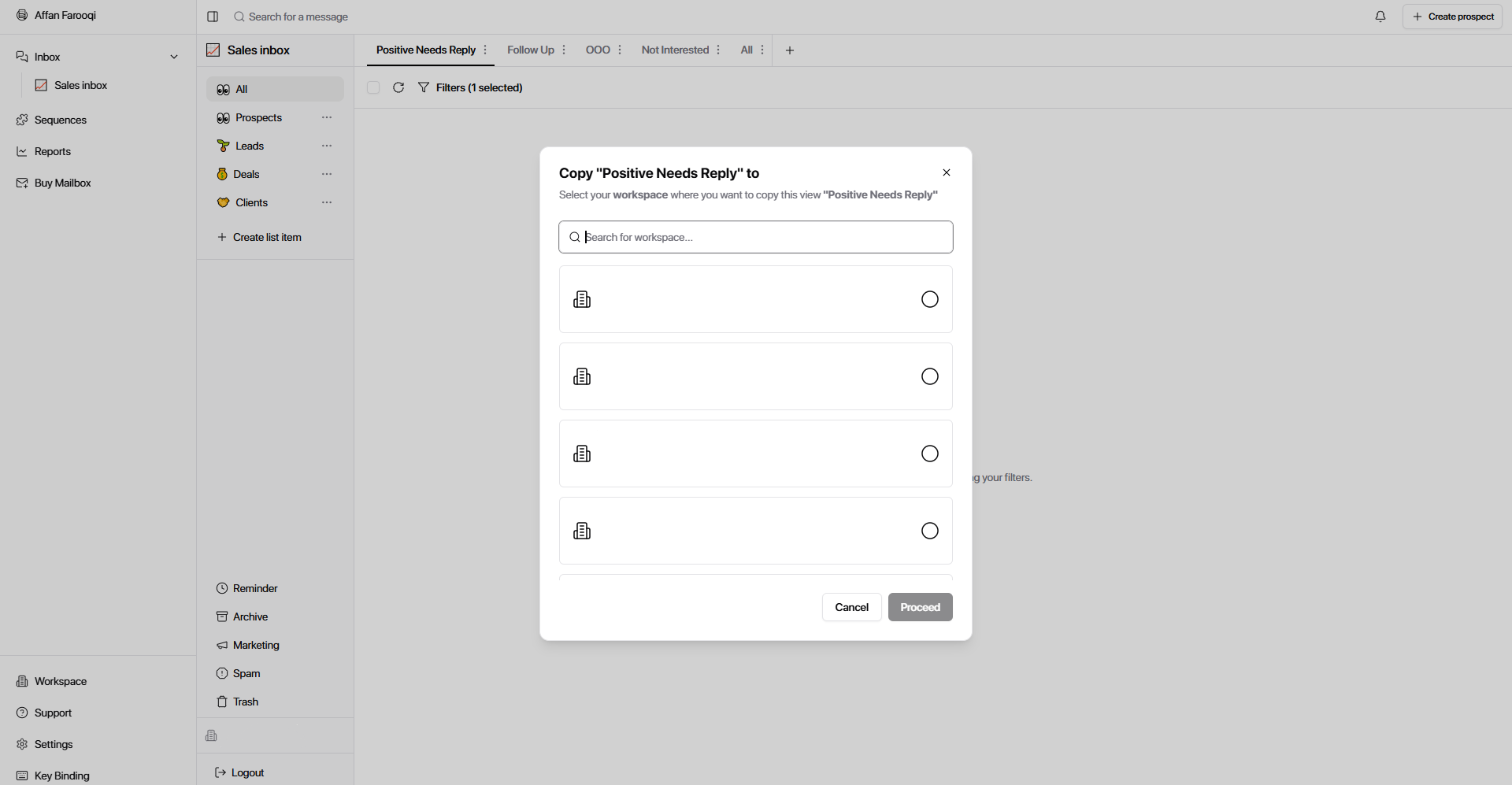Click the Cancel button

click(851, 607)
